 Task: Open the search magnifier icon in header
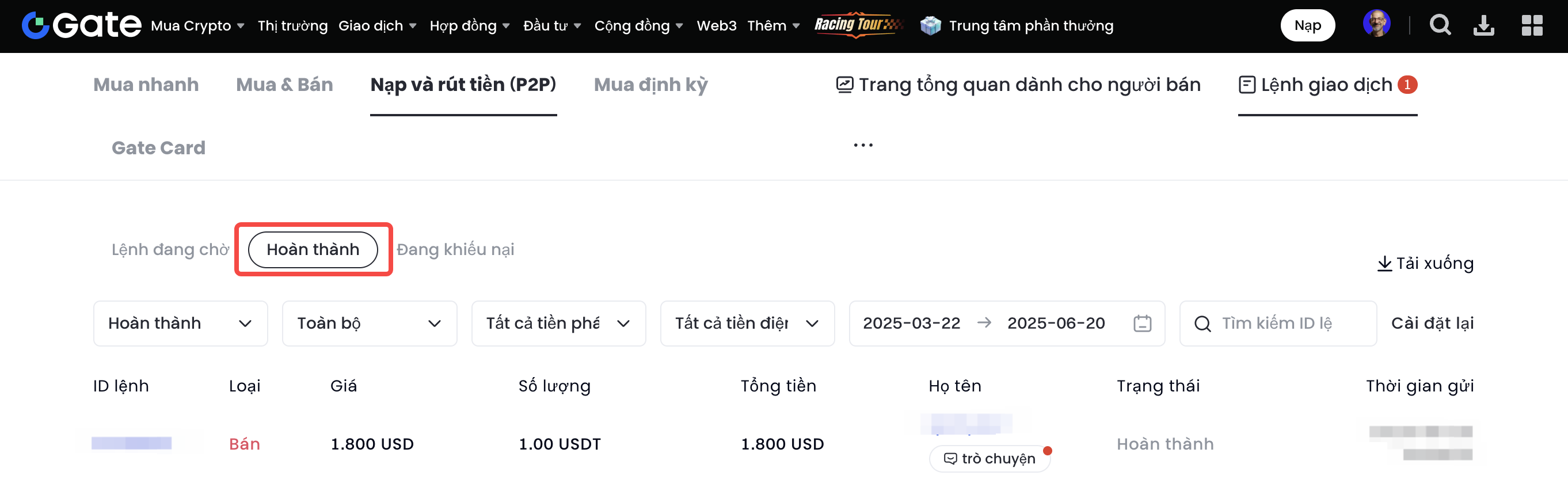(x=1440, y=25)
